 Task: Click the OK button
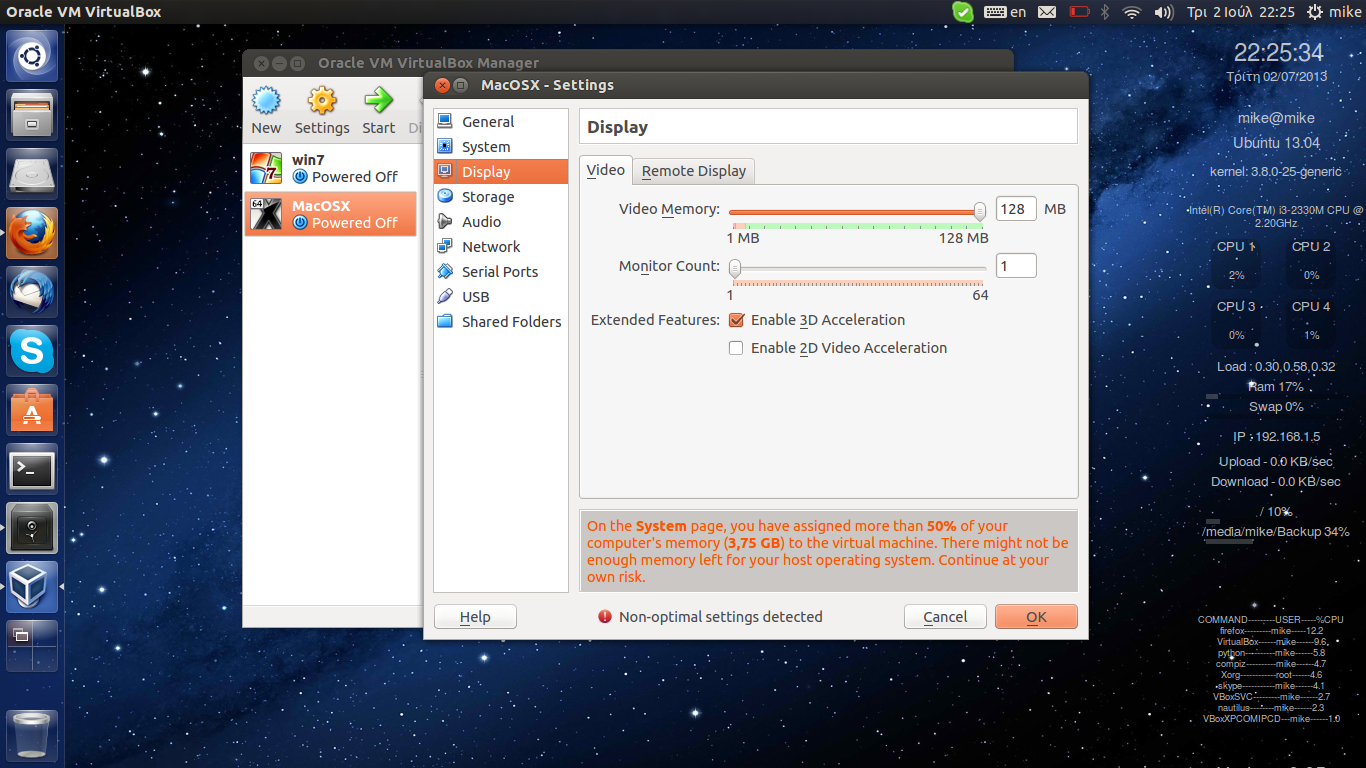tap(1036, 617)
